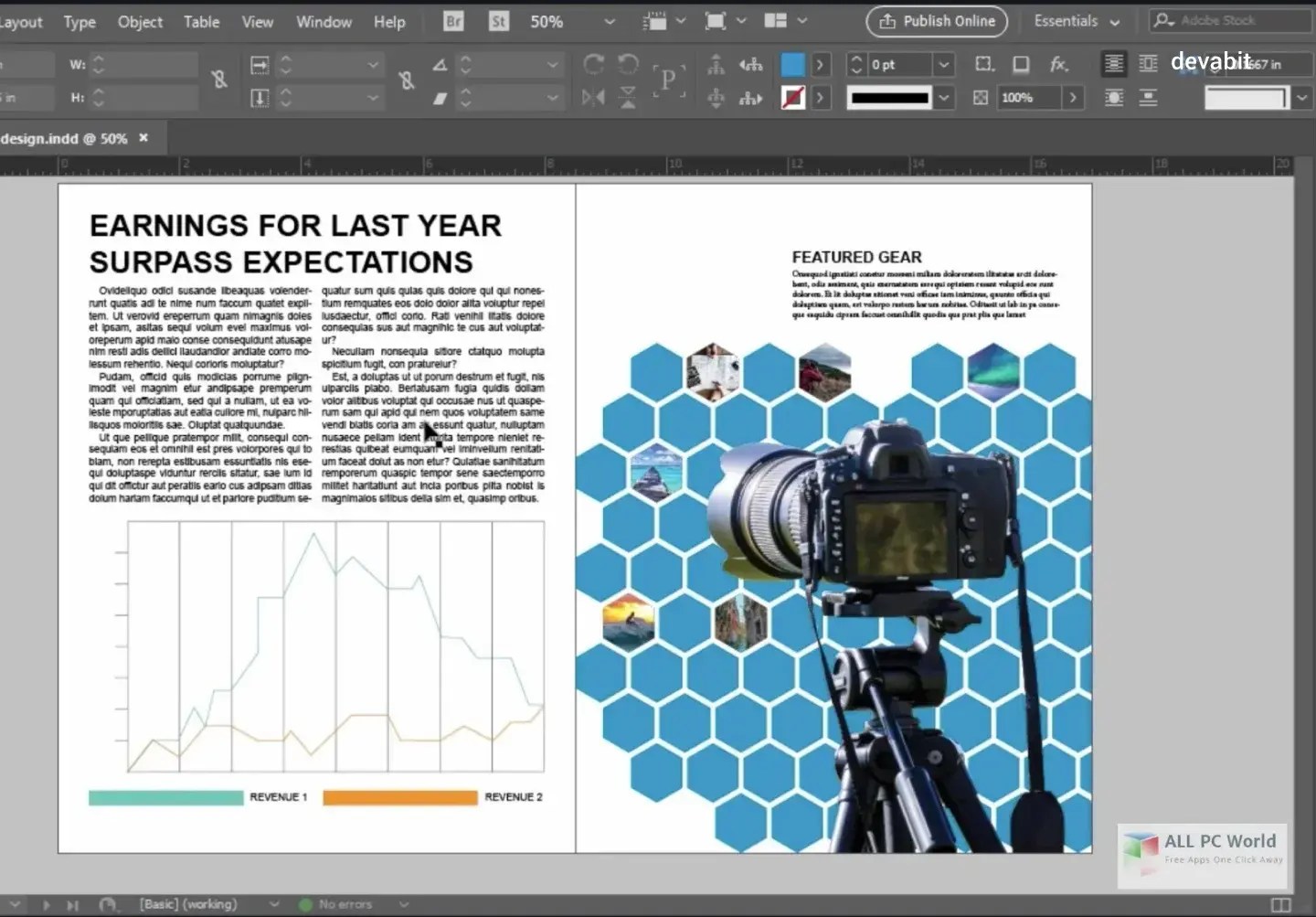Screen dimensions: 1316x917
Task: Open the fx effects icon
Action: click(1059, 64)
